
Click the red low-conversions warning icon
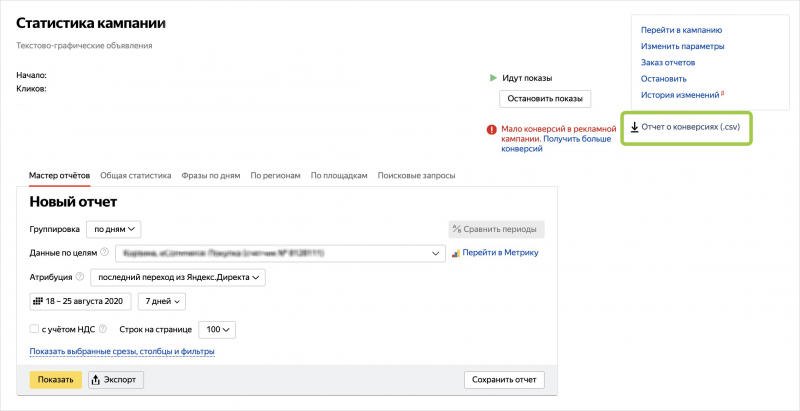491,129
